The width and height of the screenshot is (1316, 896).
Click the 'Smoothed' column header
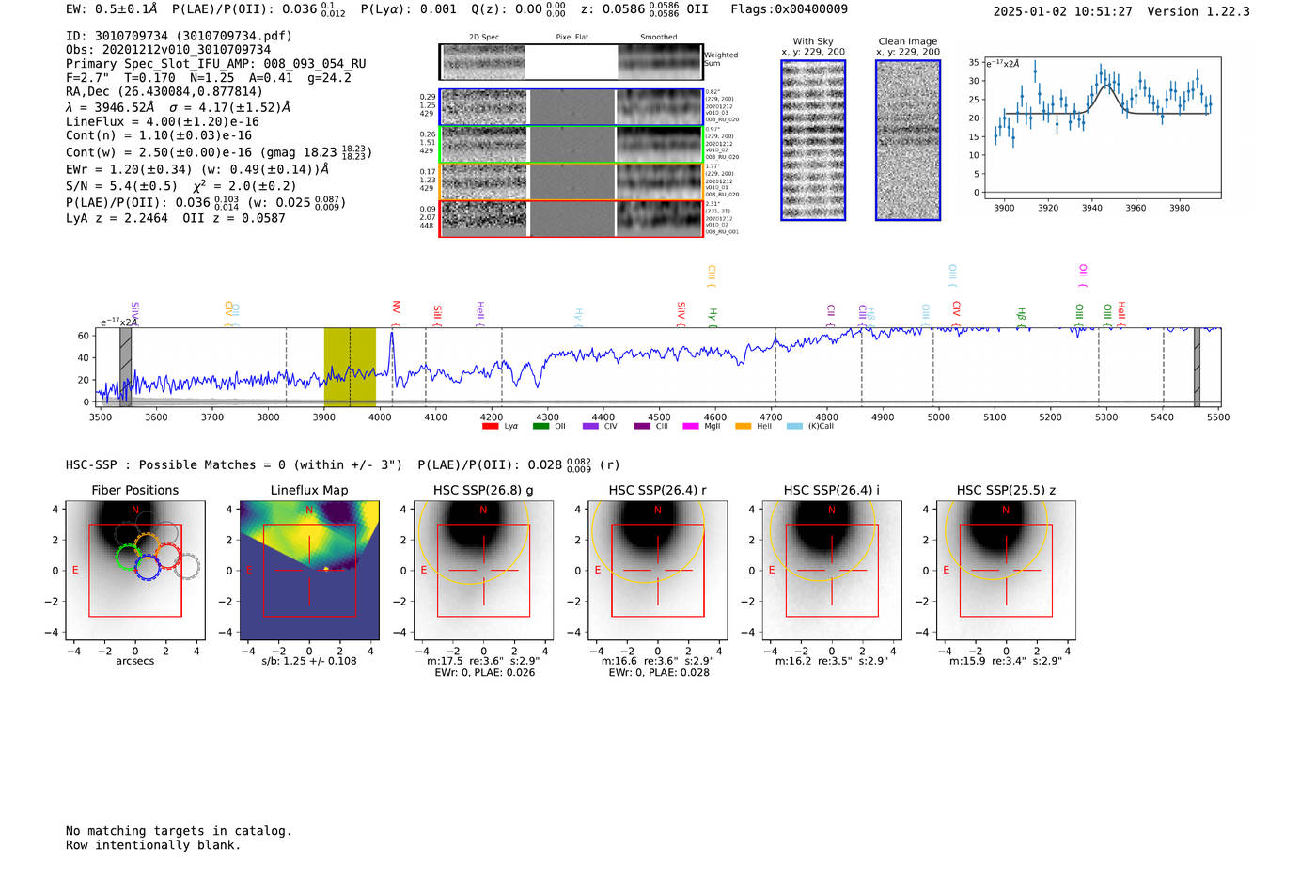click(659, 38)
